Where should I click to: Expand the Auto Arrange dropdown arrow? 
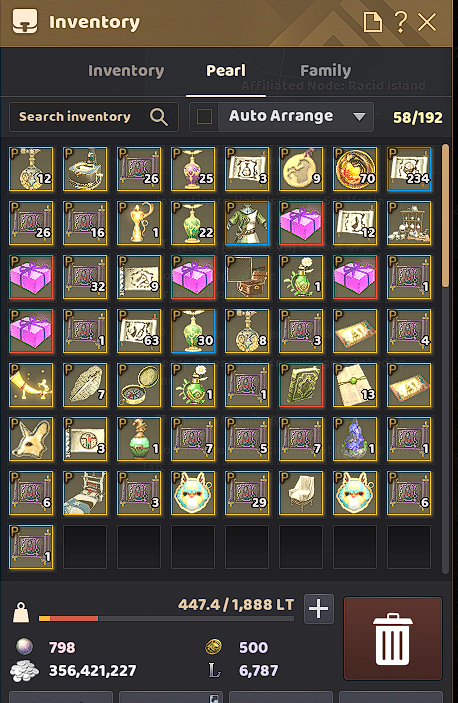(359, 117)
